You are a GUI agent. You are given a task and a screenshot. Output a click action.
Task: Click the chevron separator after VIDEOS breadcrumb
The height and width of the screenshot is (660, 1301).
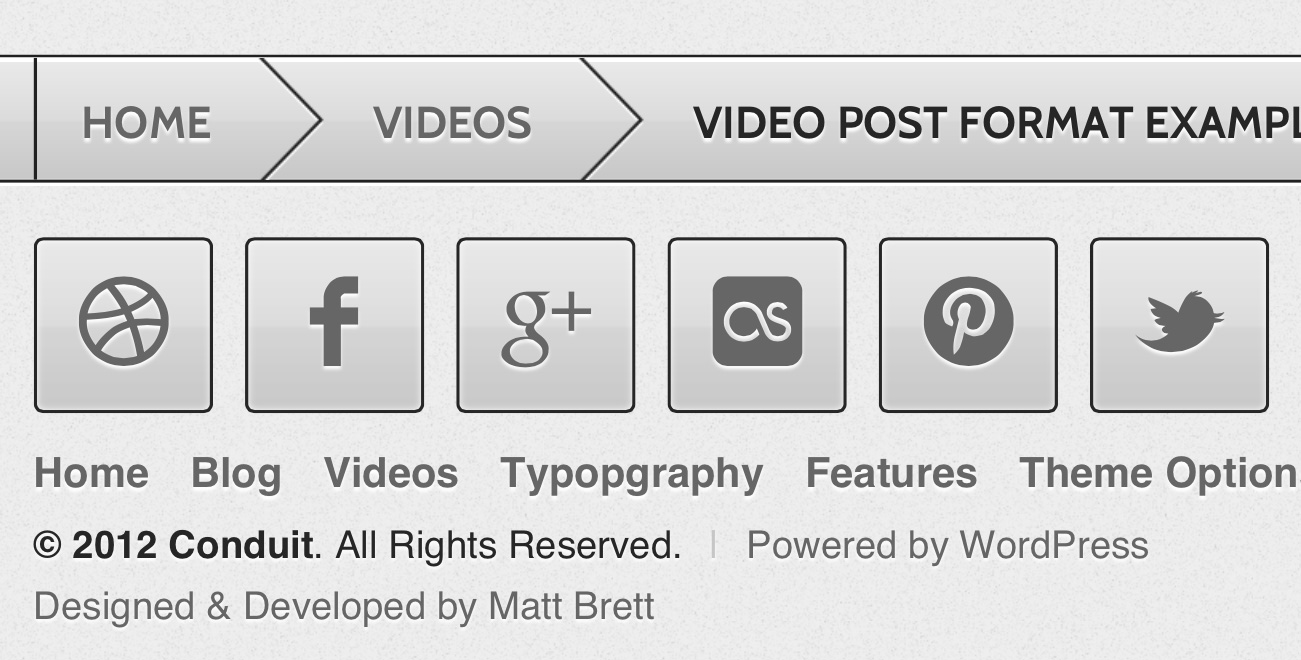pos(611,120)
